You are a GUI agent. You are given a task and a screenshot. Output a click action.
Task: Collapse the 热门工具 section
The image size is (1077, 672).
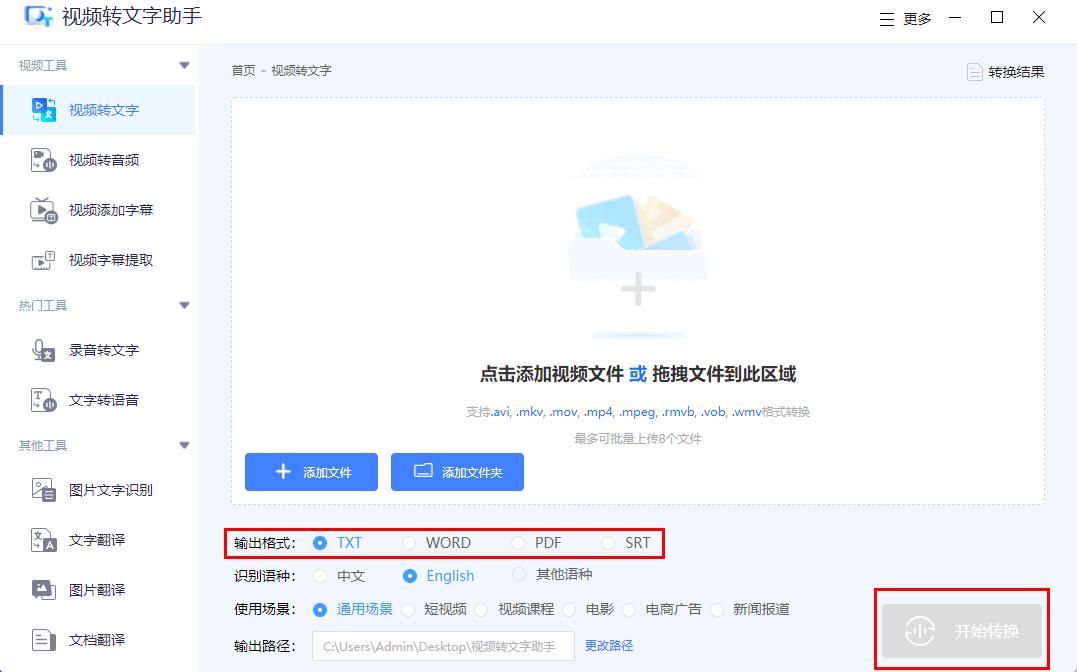[x=184, y=305]
